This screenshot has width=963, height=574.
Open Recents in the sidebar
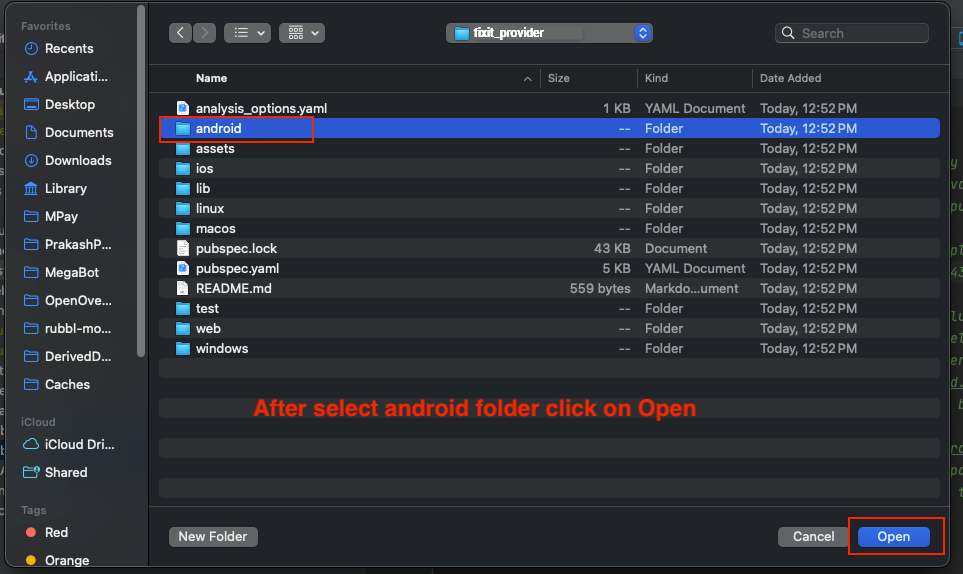[69, 48]
